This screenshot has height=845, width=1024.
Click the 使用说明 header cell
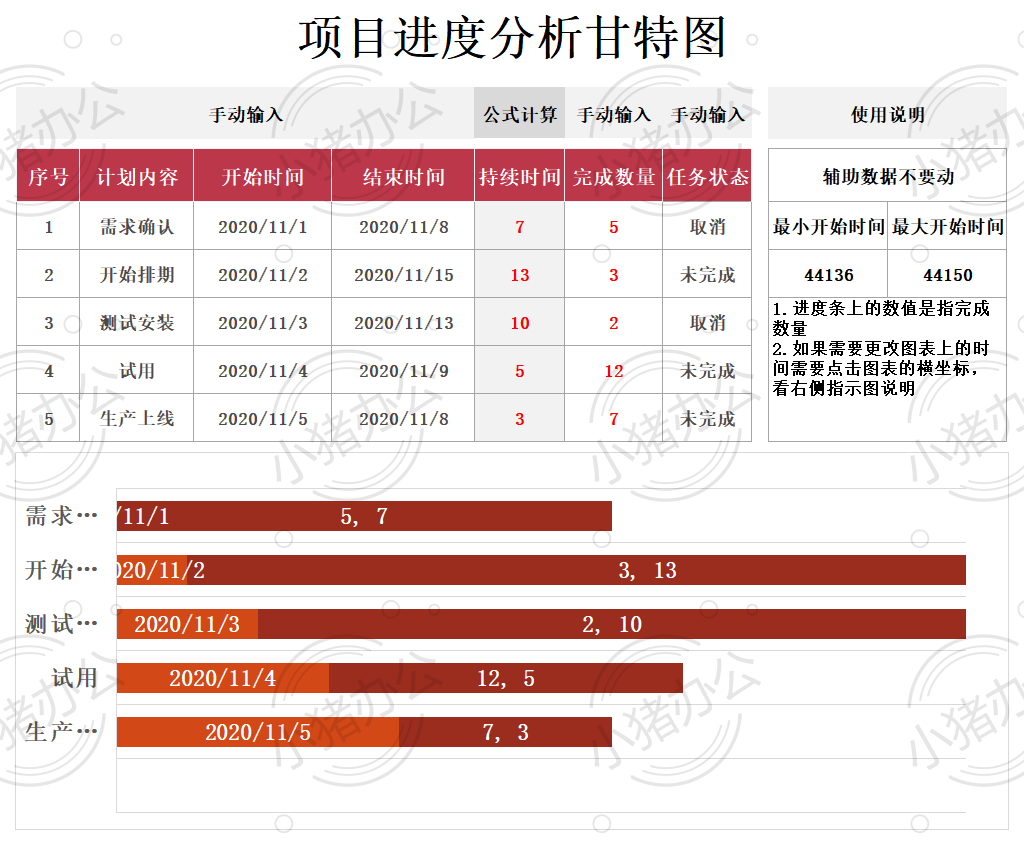(x=888, y=114)
